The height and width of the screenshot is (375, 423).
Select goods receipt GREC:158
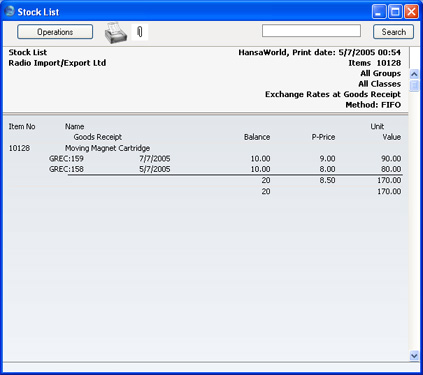click(x=66, y=169)
